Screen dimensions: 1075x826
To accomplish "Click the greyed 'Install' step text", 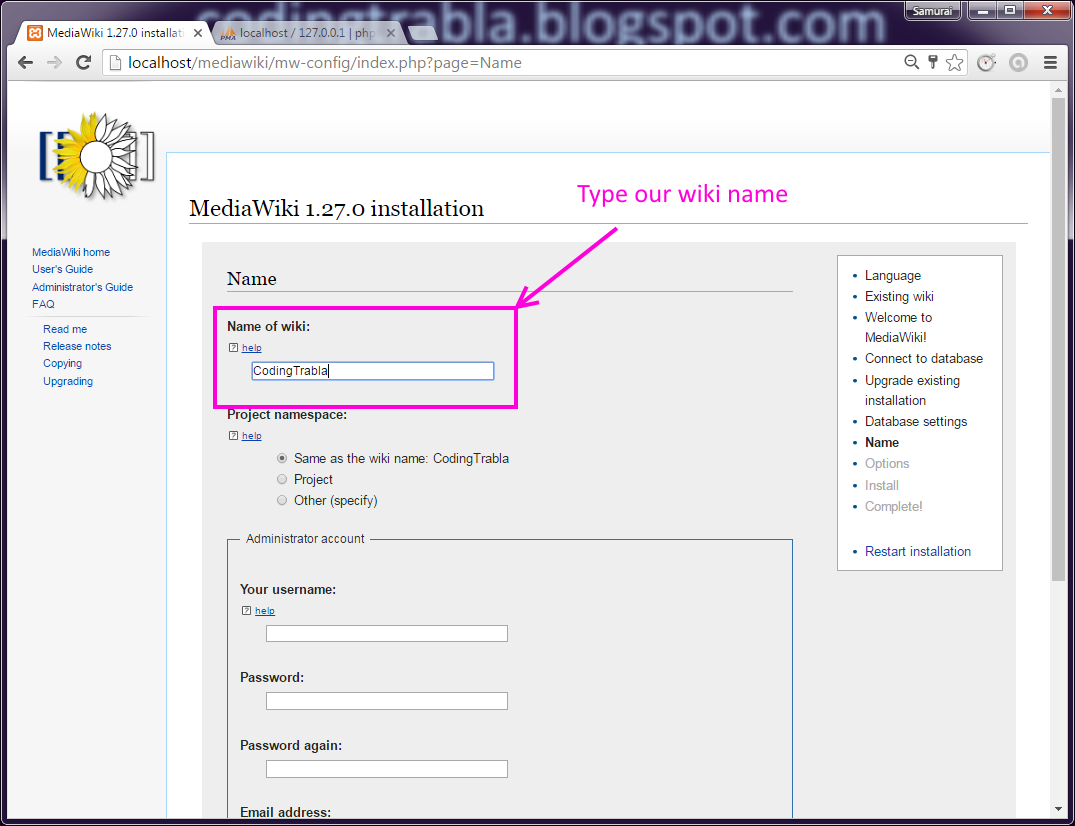I will coord(882,485).
